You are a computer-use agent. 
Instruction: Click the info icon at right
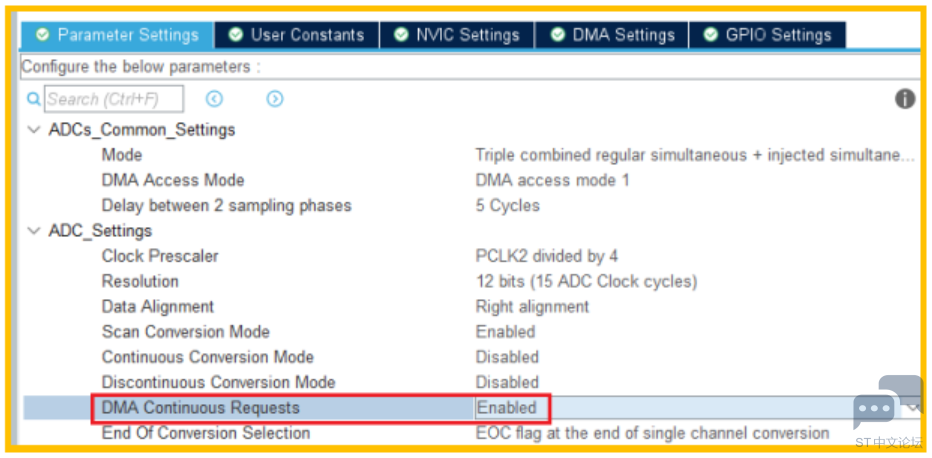coord(905,99)
